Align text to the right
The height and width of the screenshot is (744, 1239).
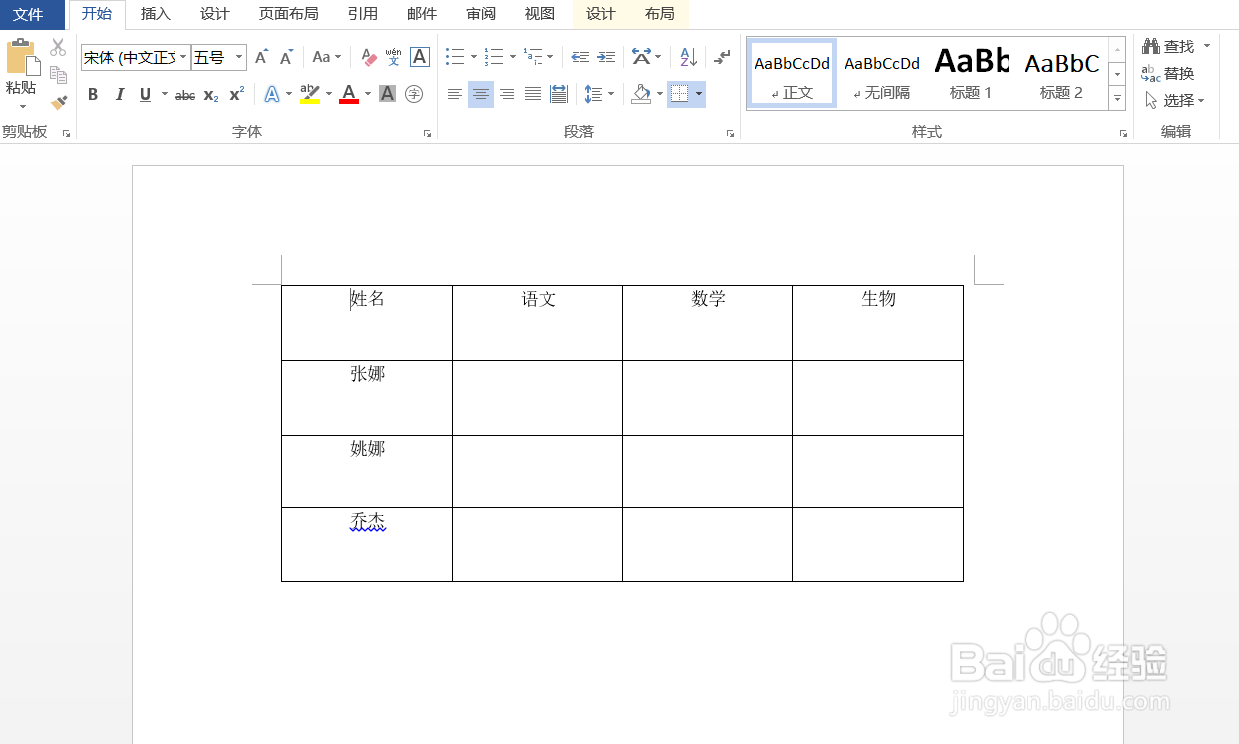[507, 94]
